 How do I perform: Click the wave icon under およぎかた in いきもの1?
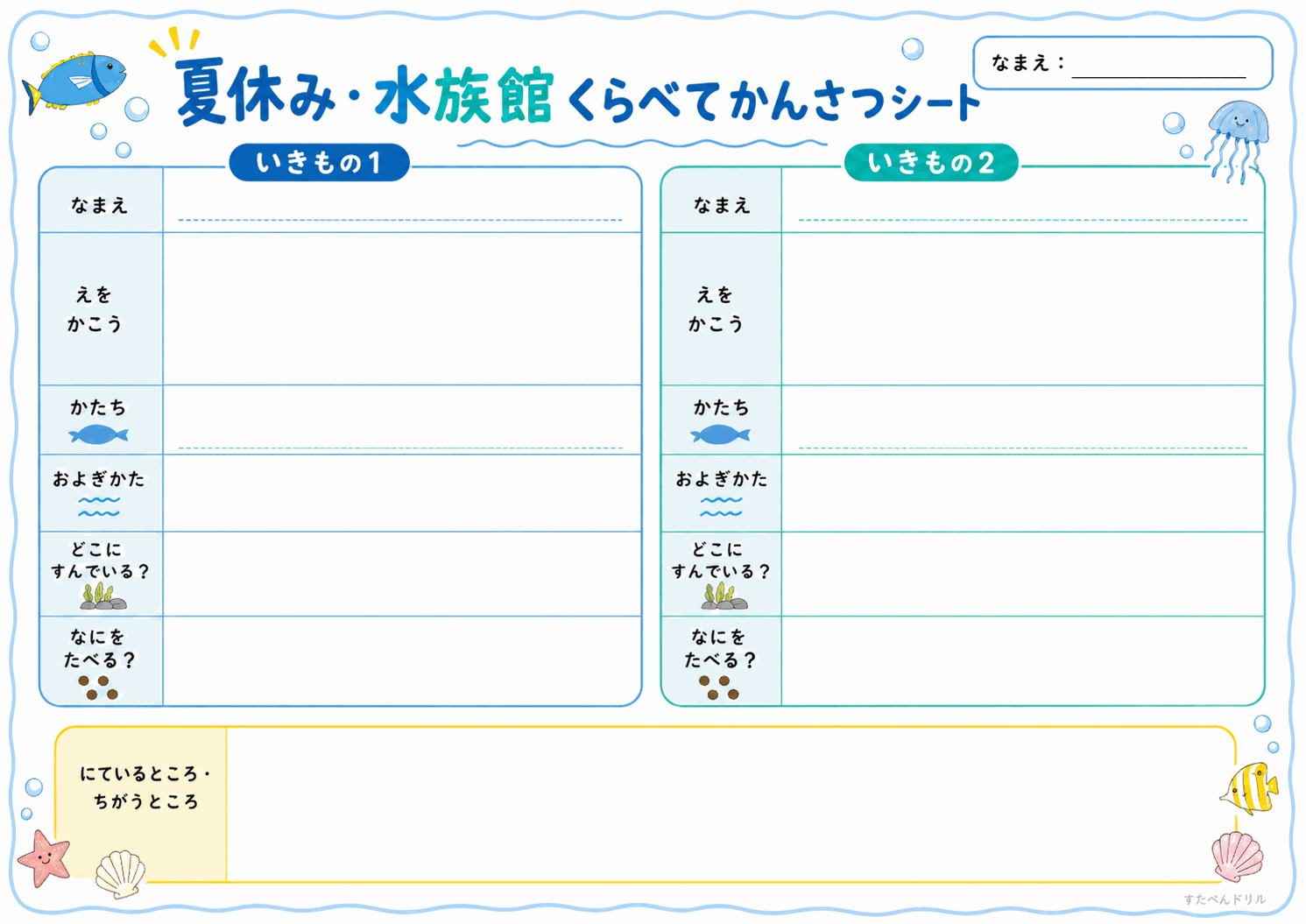99,506
